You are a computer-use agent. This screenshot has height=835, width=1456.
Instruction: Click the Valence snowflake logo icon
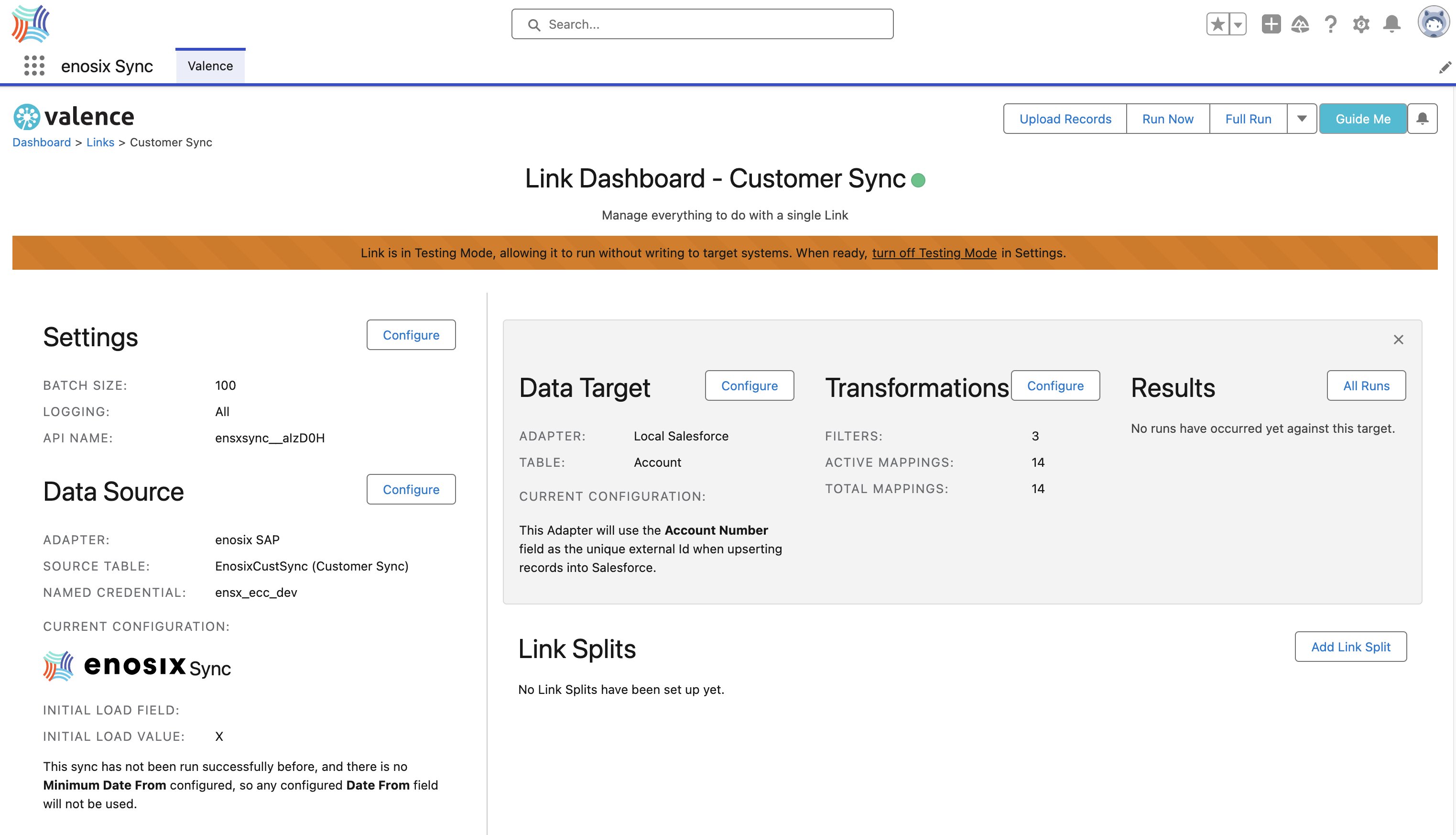26,117
